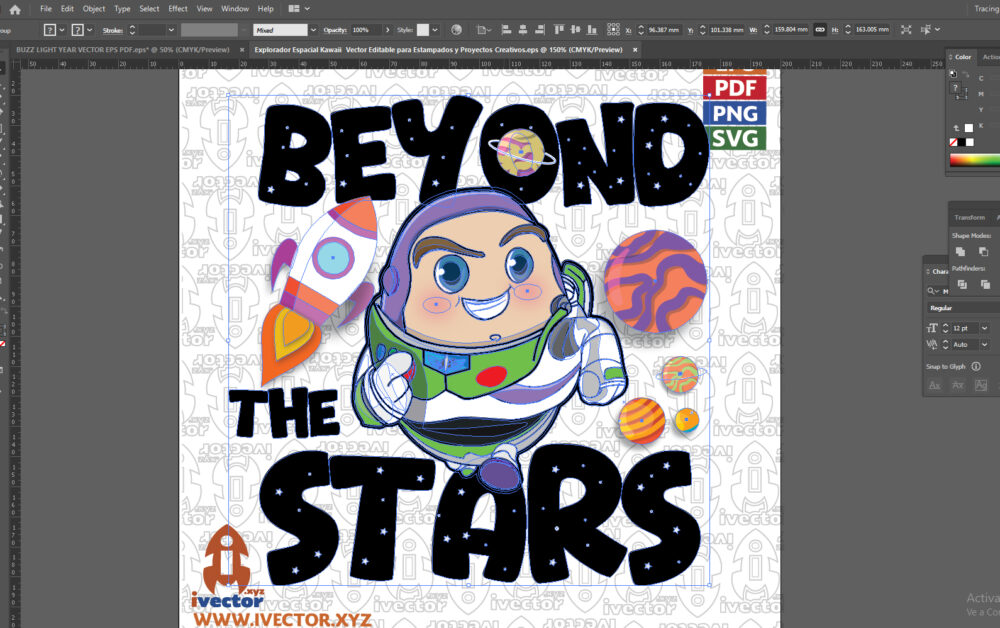Open the graphic Style swatch
This screenshot has width=1000, height=628.
pyautogui.click(x=423, y=30)
